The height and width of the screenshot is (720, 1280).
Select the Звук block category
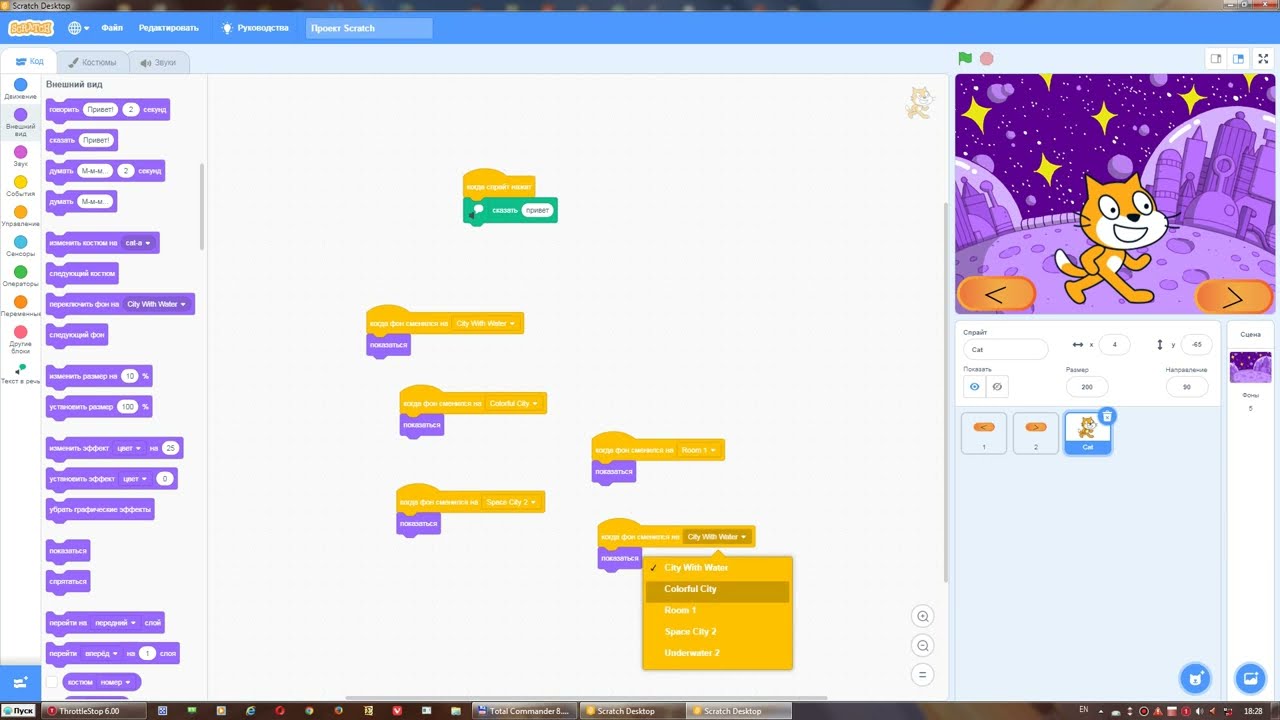click(x=20, y=155)
